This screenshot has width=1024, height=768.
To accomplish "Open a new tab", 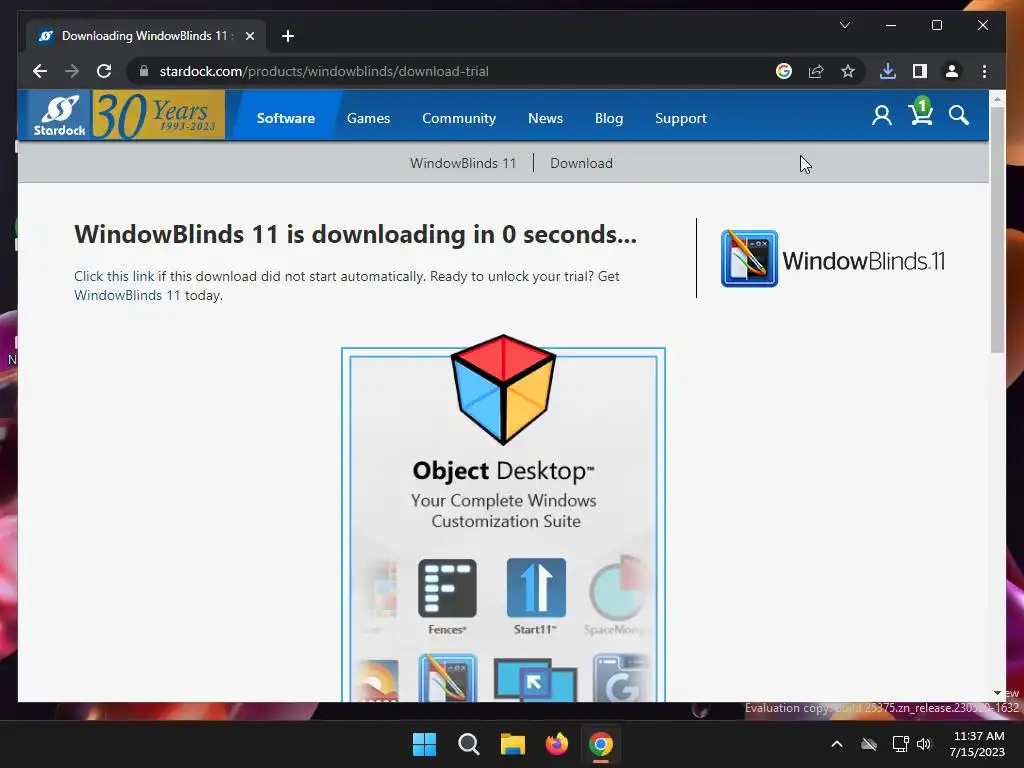I will point(288,36).
